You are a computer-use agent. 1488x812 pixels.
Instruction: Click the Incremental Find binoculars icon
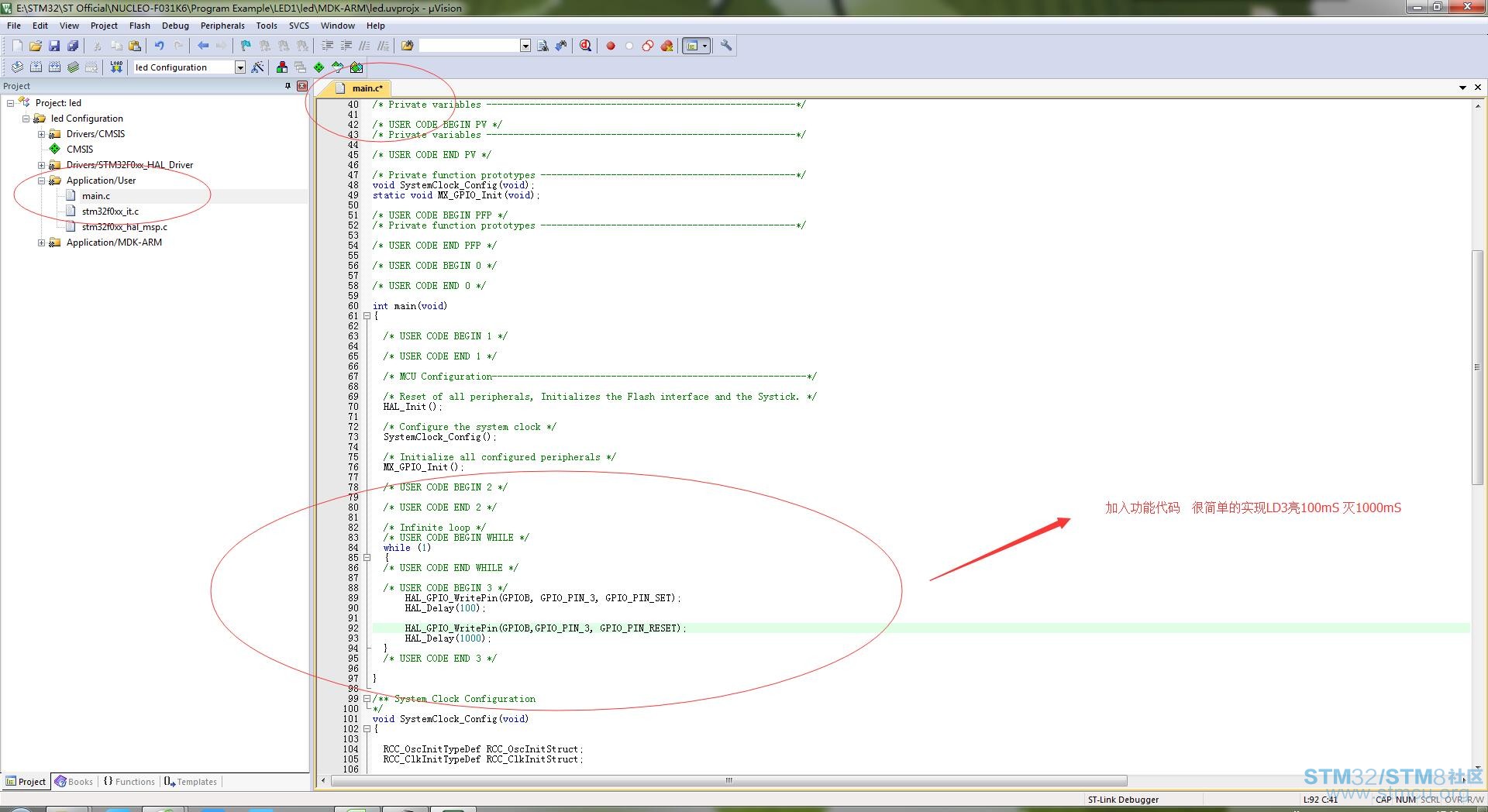tap(561, 46)
